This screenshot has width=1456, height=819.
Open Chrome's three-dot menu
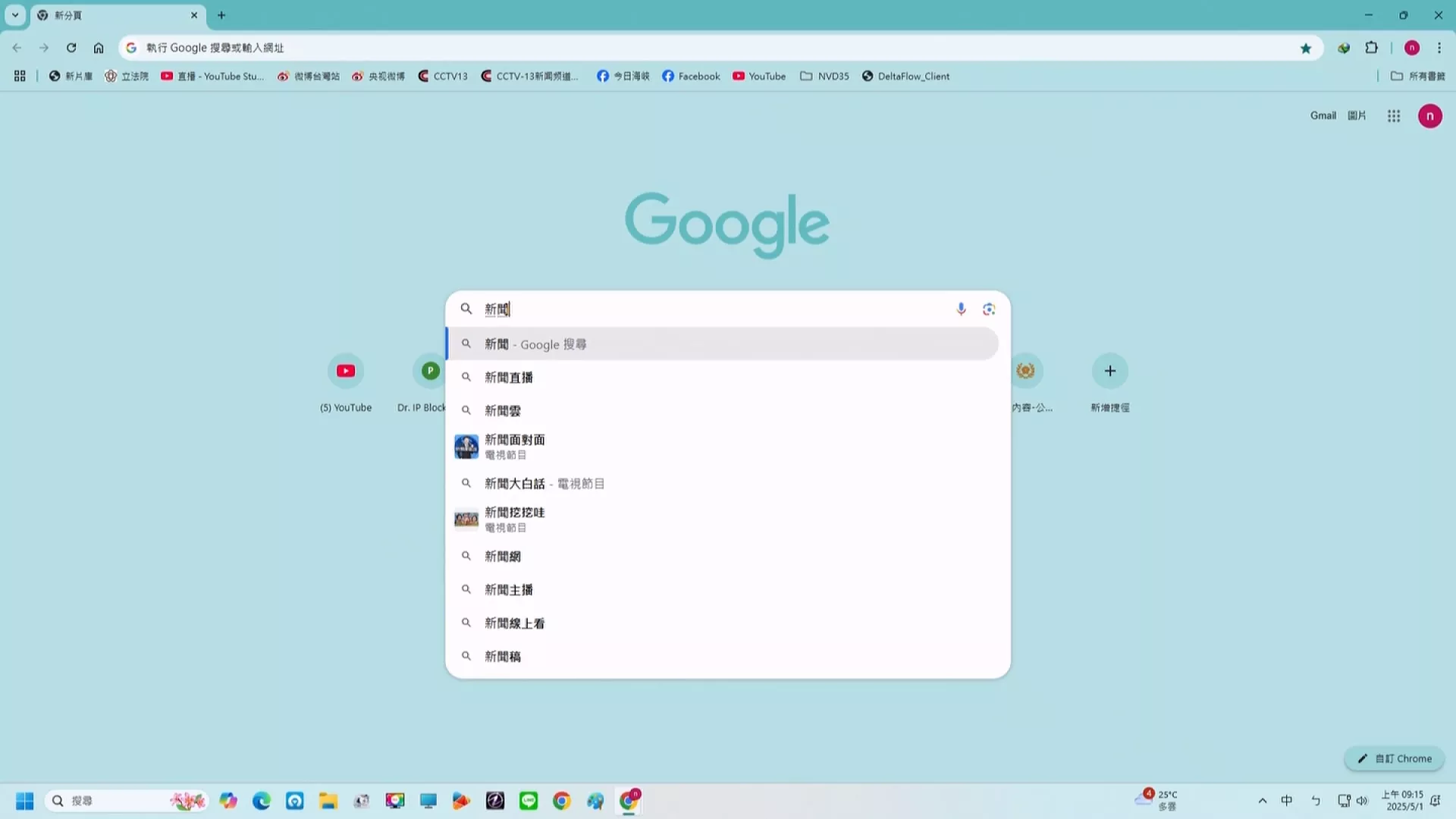tap(1439, 48)
